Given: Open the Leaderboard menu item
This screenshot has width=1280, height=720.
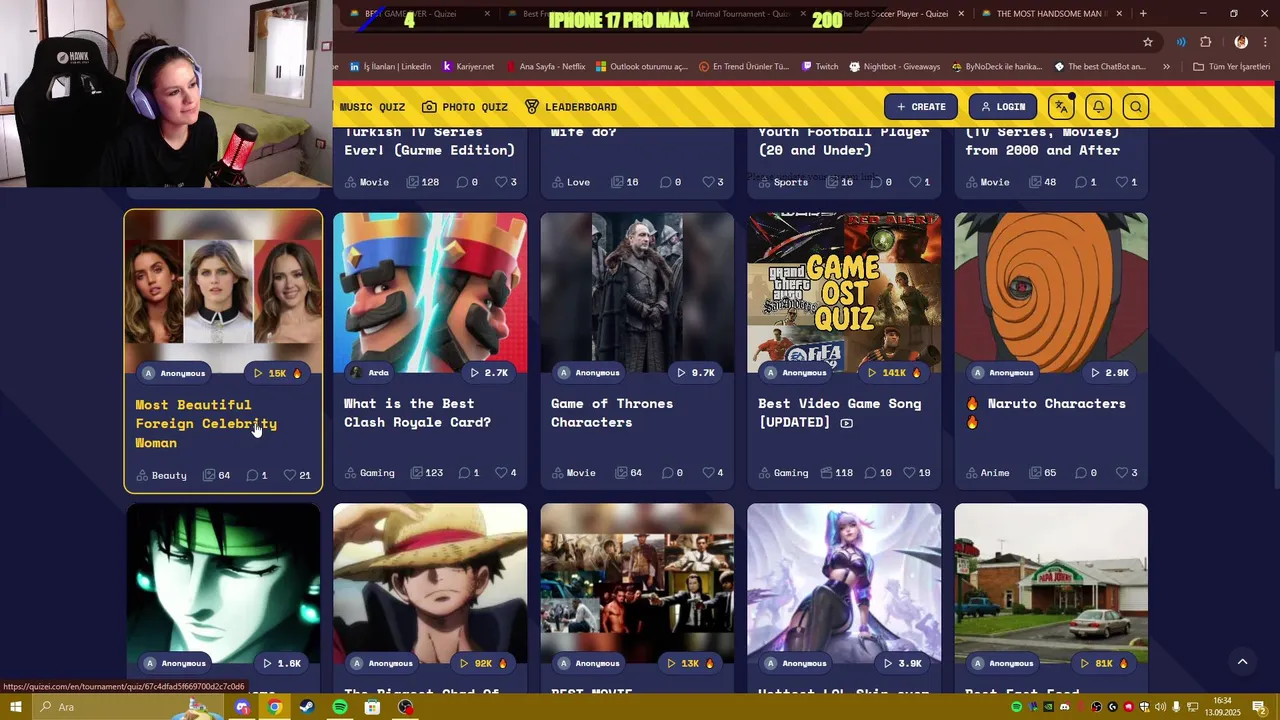Looking at the screenshot, I should click(x=571, y=107).
